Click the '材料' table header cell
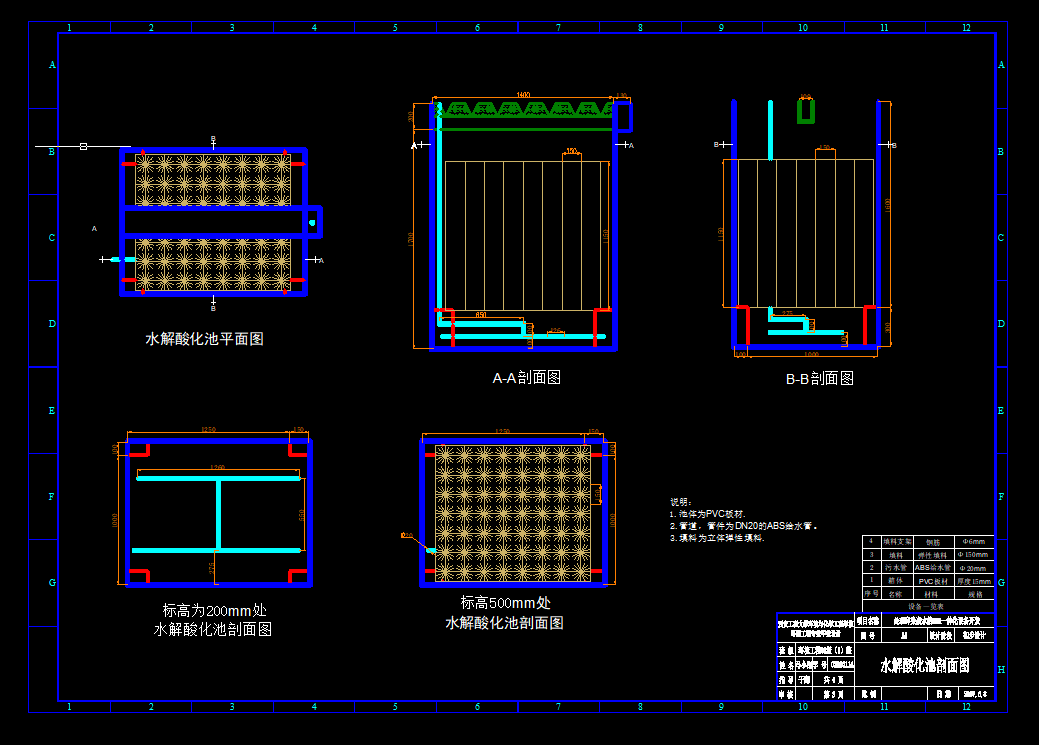This screenshot has width=1039, height=745. (932, 595)
